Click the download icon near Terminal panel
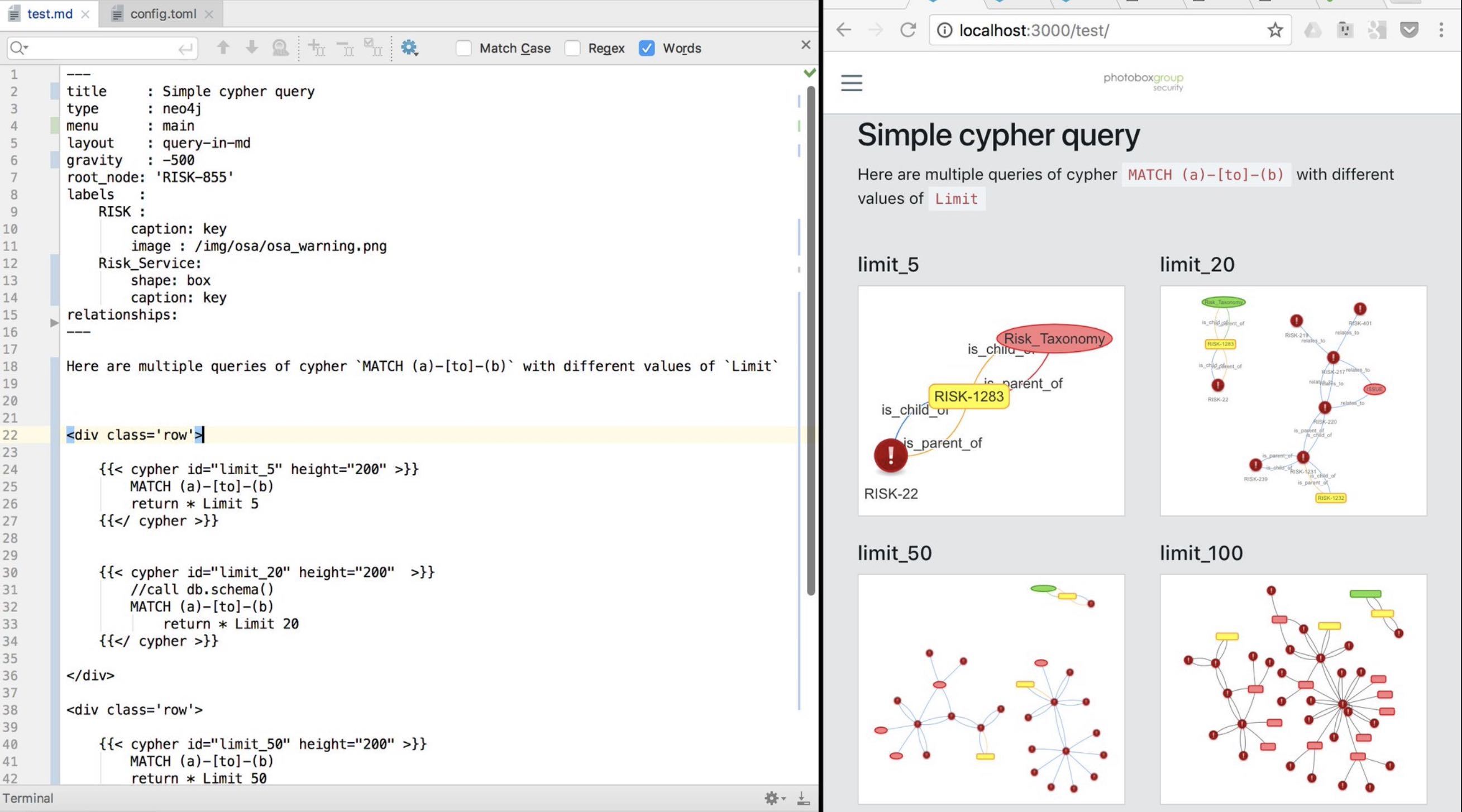Viewport: 1462px width, 812px height. (x=803, y=799)
